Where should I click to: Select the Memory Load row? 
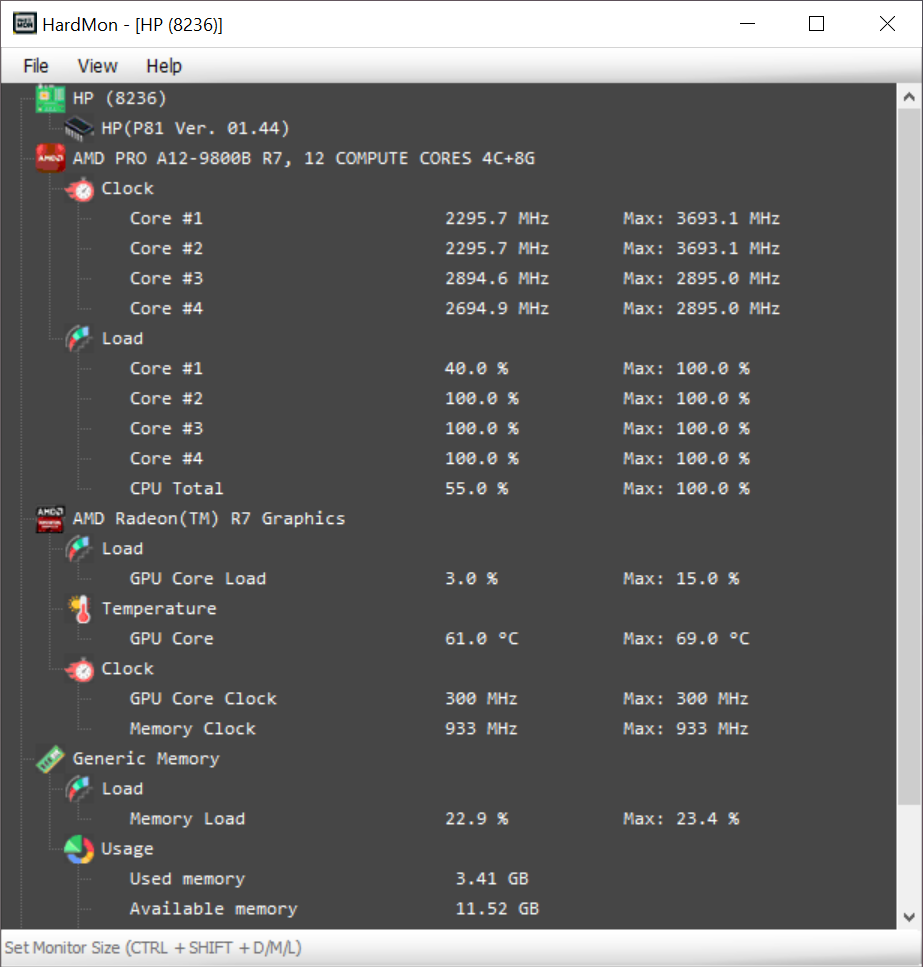click(435, 819)
